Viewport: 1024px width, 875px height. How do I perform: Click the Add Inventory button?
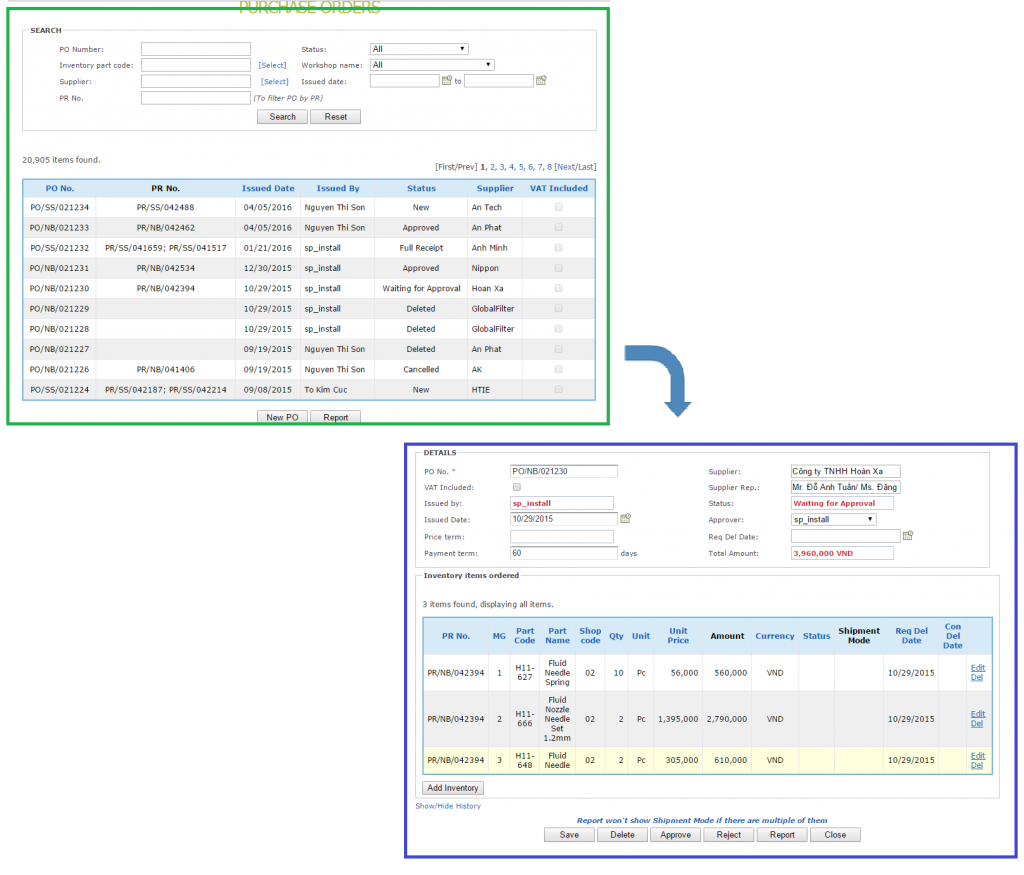pos(454,788)
